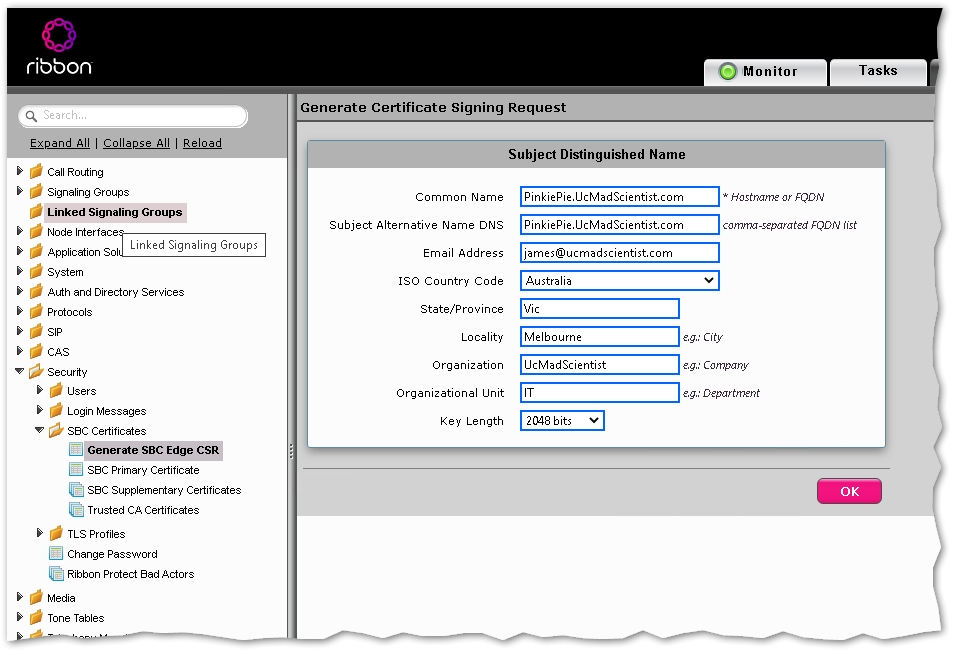Screen dimensions: 954x652
Task: Click the SIP folder icon
Action: 37,331
